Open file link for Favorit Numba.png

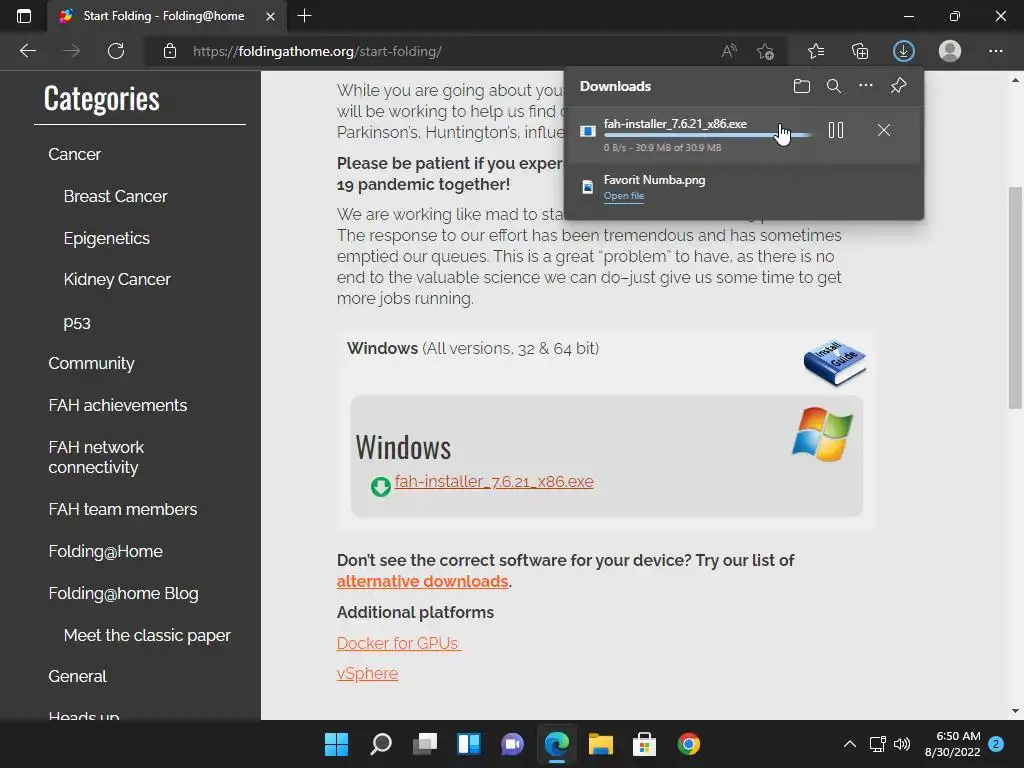pyautogui.click(x=624, y=196)
